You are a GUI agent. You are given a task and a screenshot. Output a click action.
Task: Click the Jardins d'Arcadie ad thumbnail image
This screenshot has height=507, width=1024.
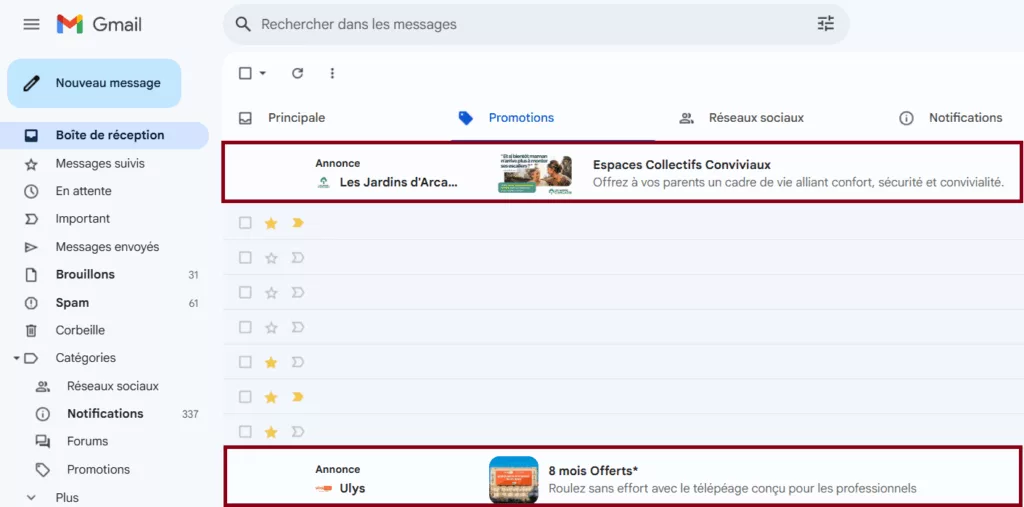tap(534, 174)
